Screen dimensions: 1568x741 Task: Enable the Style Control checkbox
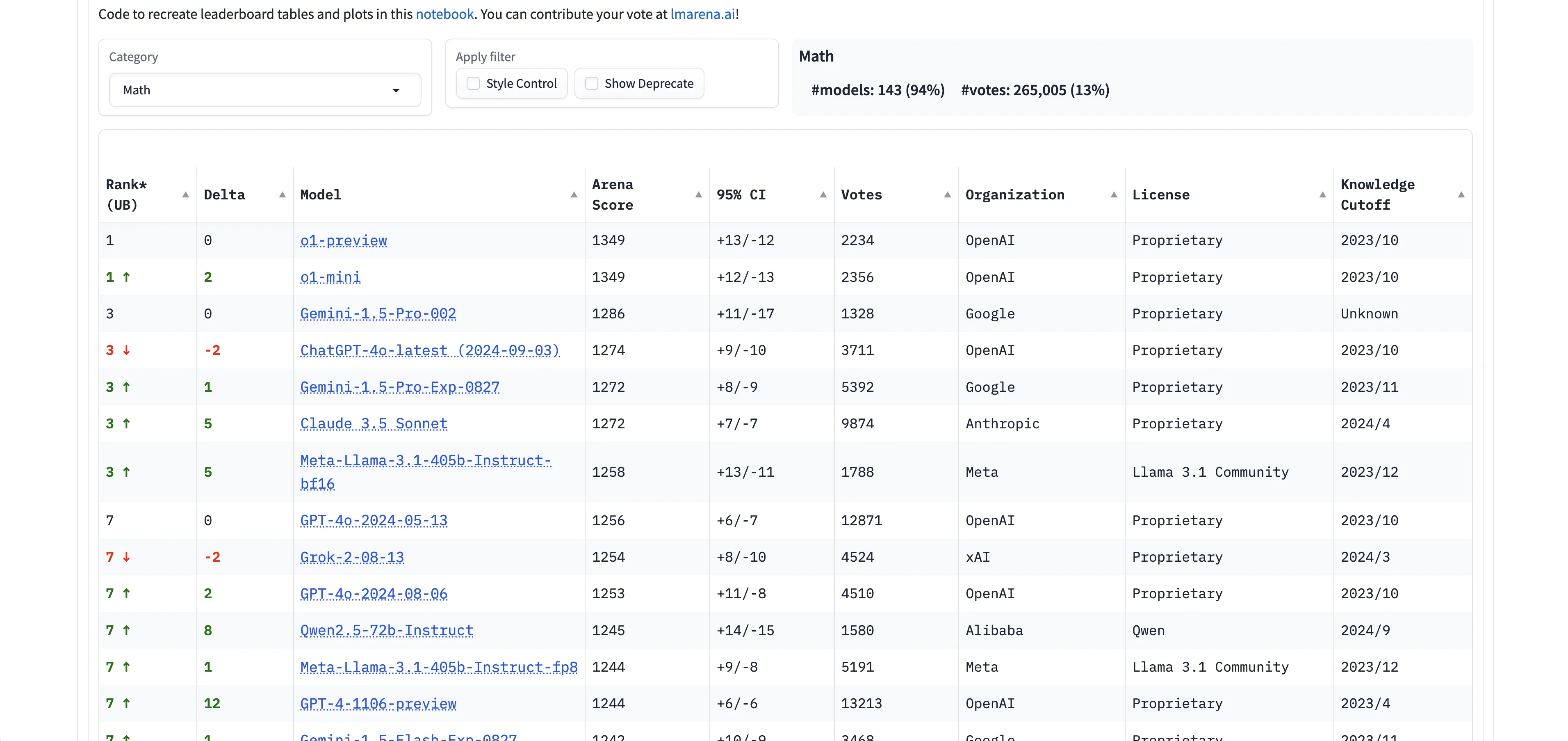[473, 83]
